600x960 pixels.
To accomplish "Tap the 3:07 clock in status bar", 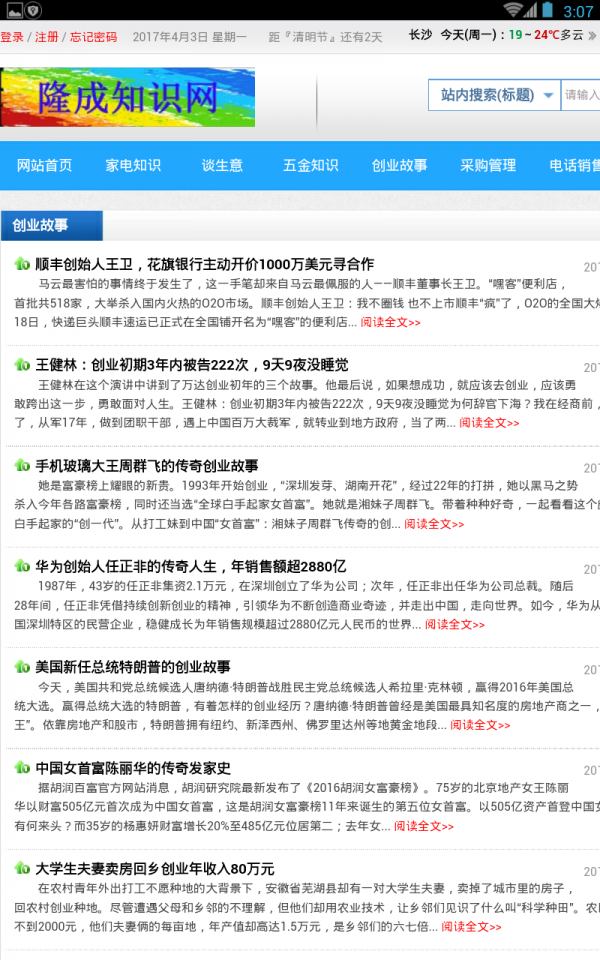I will (578, 11).
